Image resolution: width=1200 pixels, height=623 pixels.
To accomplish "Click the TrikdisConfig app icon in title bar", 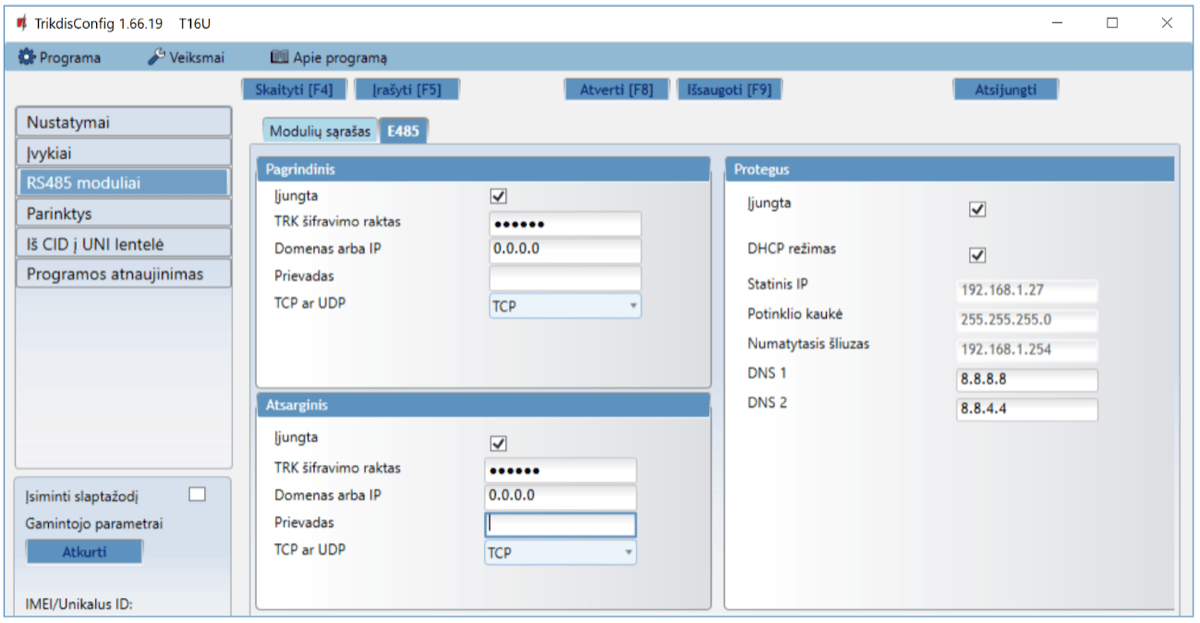I will (21, 22).
